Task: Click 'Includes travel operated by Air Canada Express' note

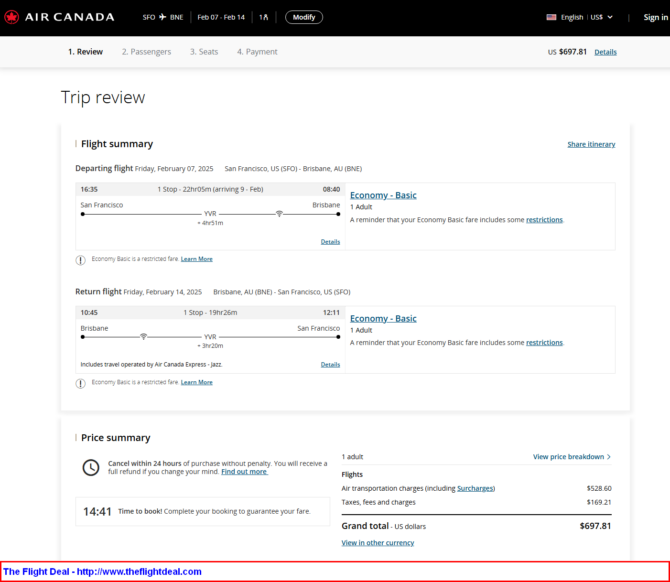Action: pyautogui.click(x=151, y=364)
